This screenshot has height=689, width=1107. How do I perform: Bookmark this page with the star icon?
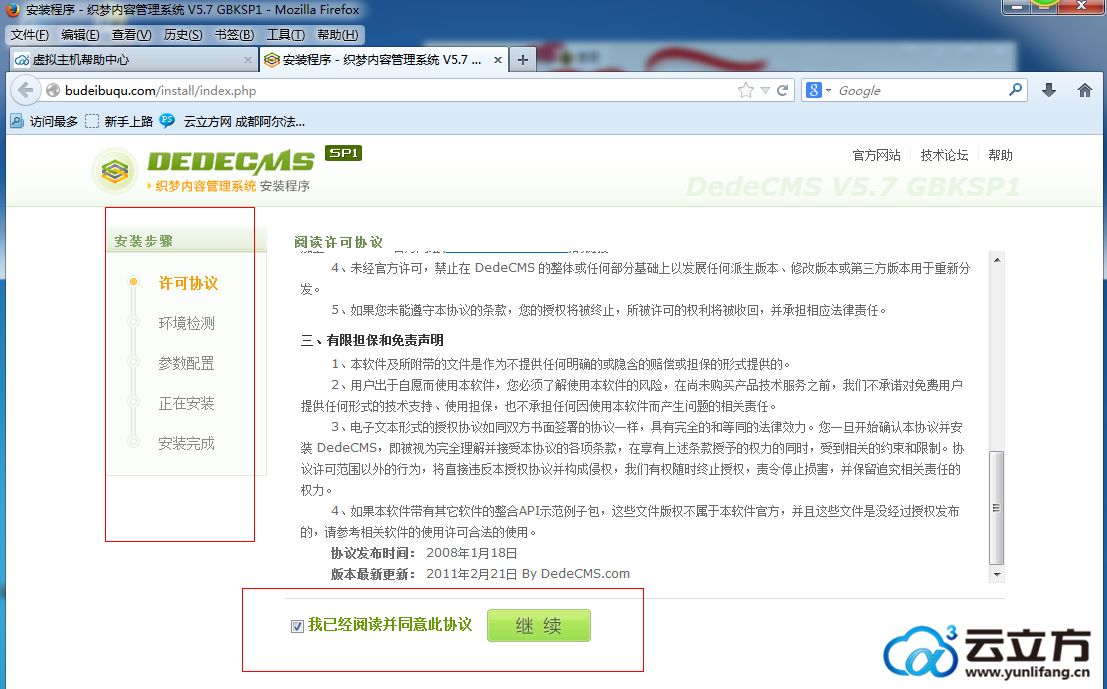coord(746,90)
